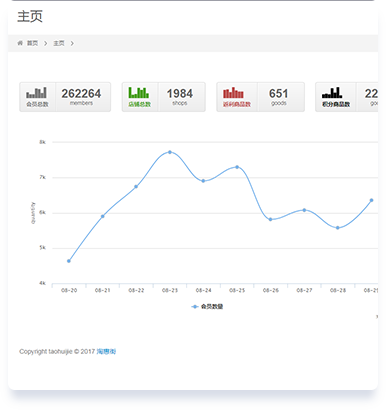Click the black points goods chart icon
Image resolution: width=386 pixels, height=410 pixels.
[x=332, y=93]
